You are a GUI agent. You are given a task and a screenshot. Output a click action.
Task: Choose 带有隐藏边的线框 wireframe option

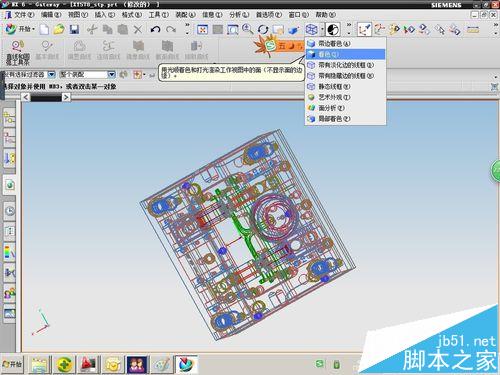[x=345, y=76]
